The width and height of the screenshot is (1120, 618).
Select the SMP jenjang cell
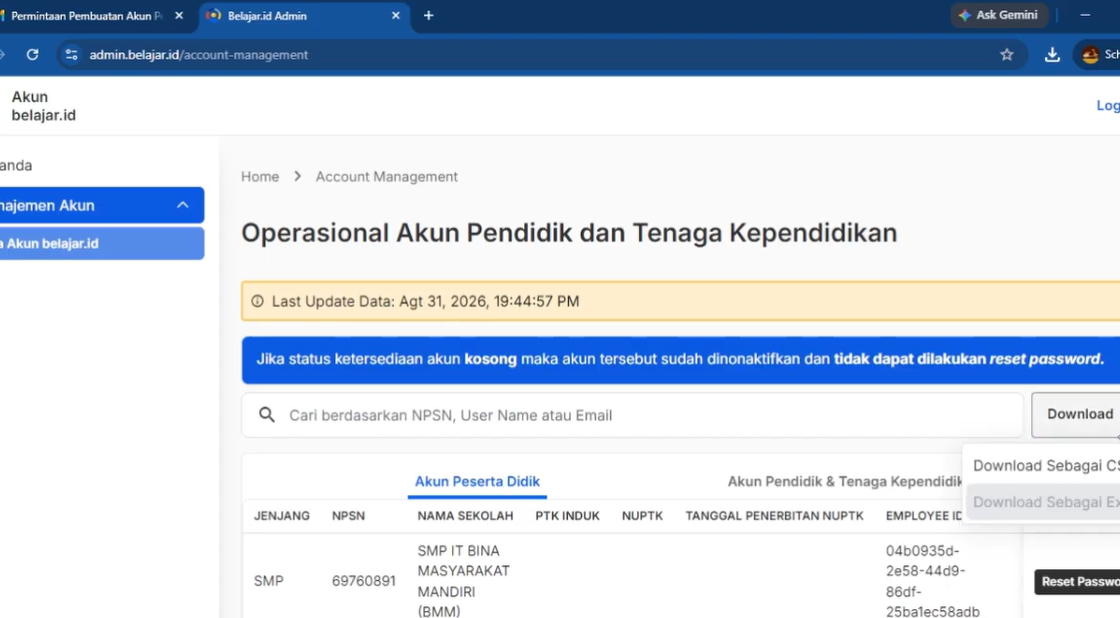click(269, 582)
